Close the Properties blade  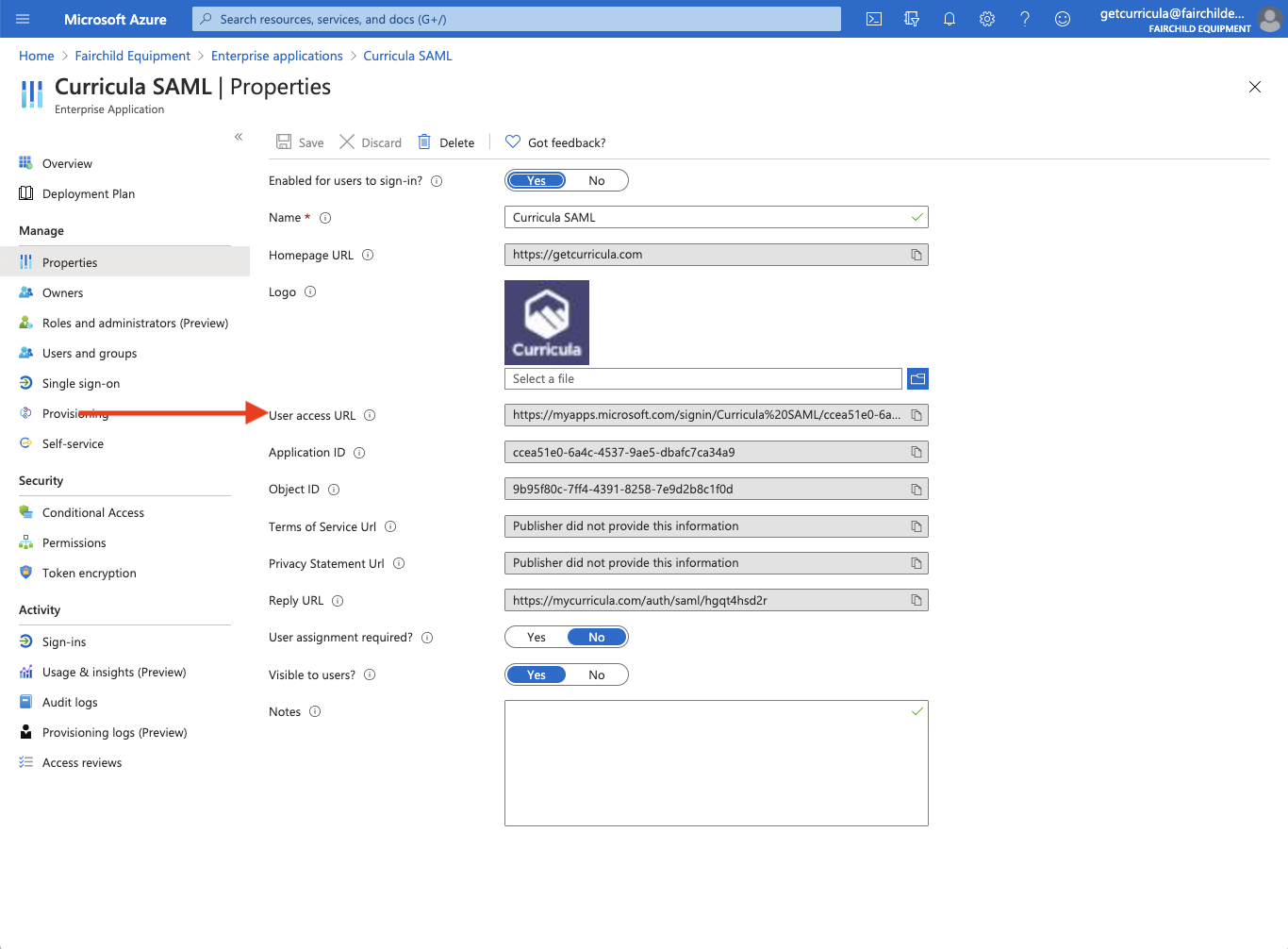[x=1255, y=87]
